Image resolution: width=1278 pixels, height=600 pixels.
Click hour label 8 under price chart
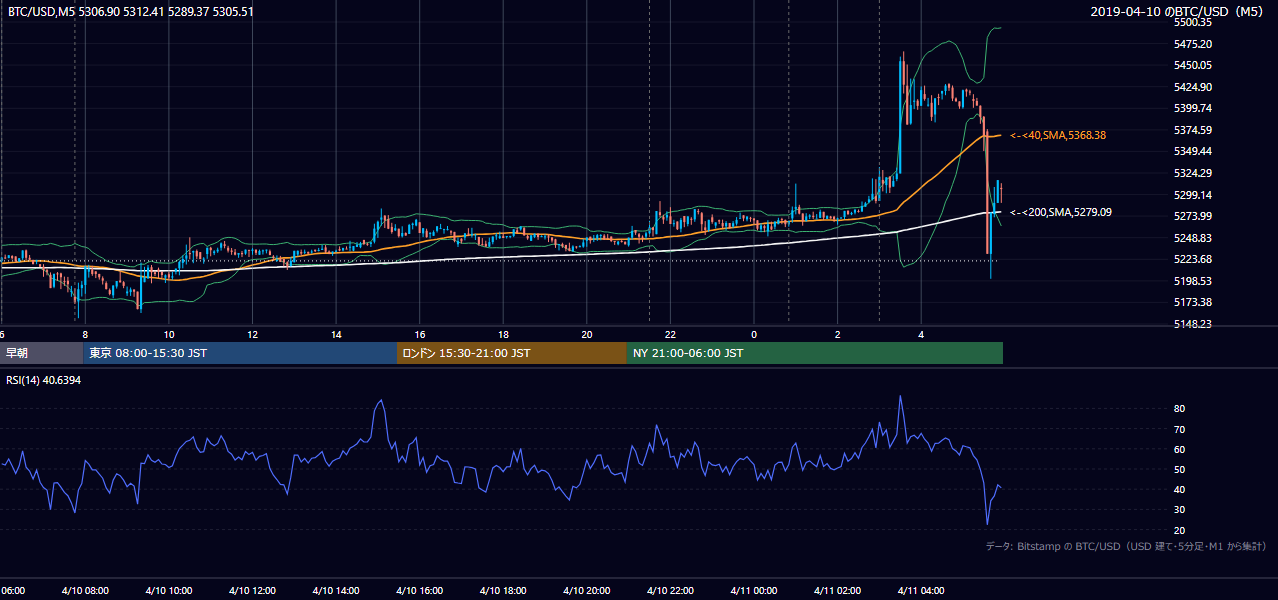tap(85, 334)
